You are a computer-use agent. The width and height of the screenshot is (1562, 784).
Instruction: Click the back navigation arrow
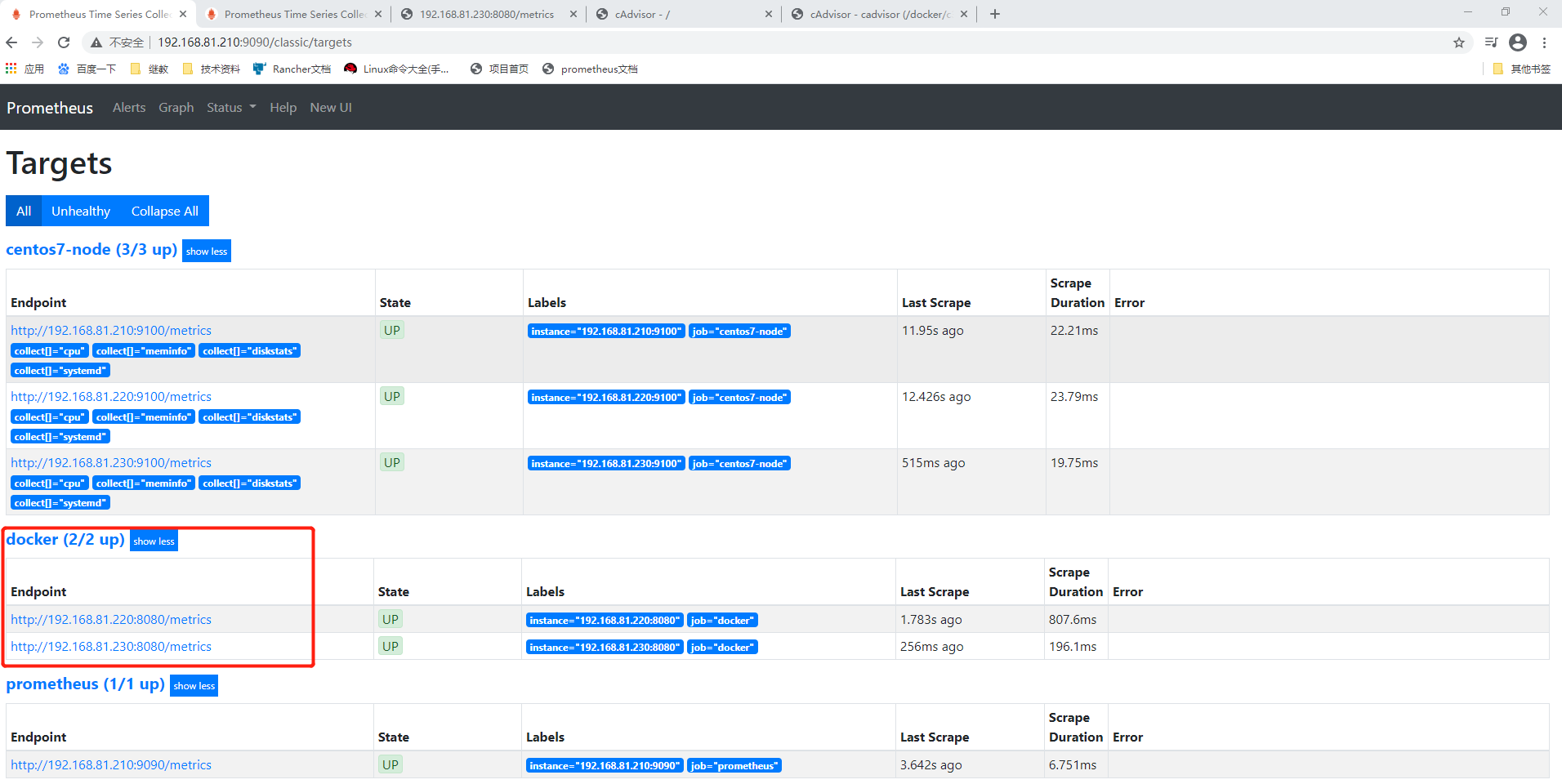pos(12,42)
